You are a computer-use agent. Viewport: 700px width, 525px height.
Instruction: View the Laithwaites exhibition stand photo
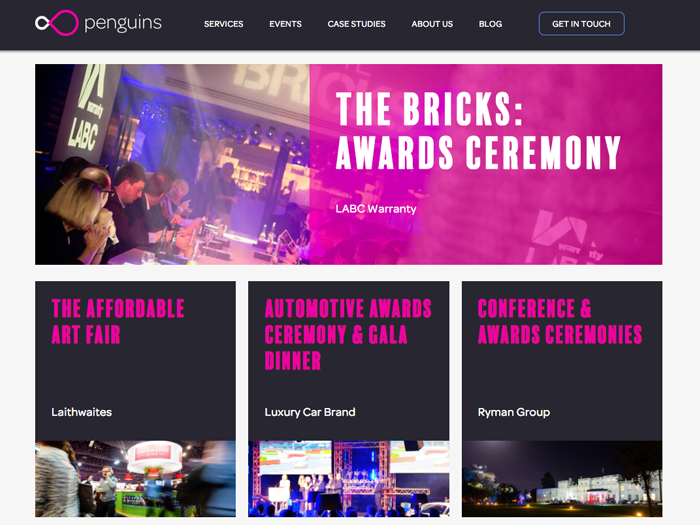(x=135, y=479)
